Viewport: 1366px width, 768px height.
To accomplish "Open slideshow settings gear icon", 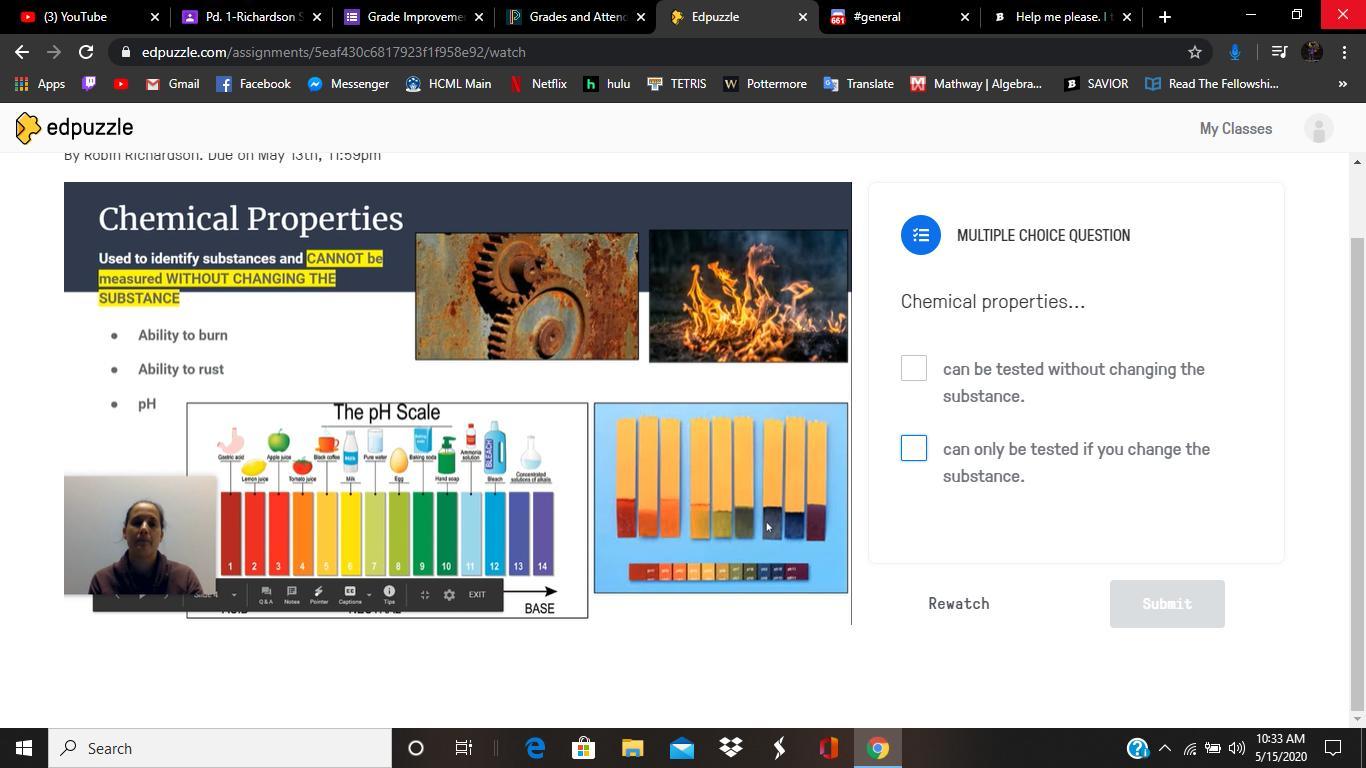I will pyautogui.click(x=449, y=595).
